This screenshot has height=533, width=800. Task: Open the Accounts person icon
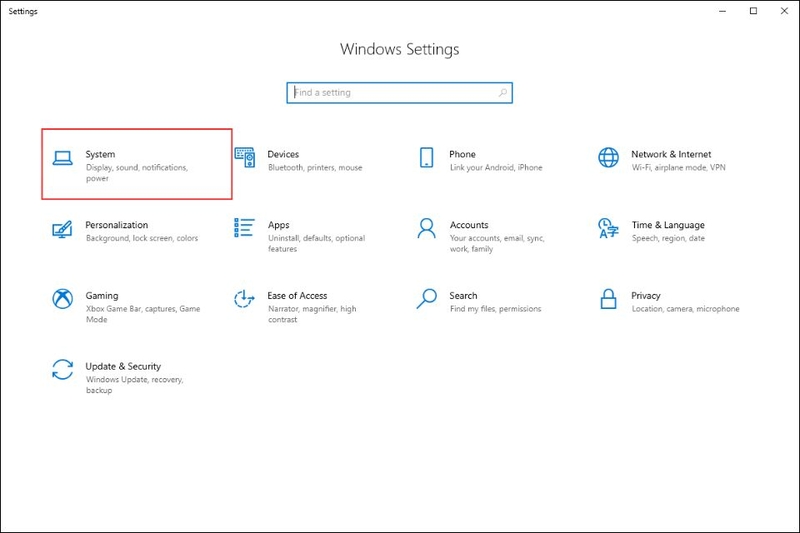pyautogui.click(x=427, y=229)
